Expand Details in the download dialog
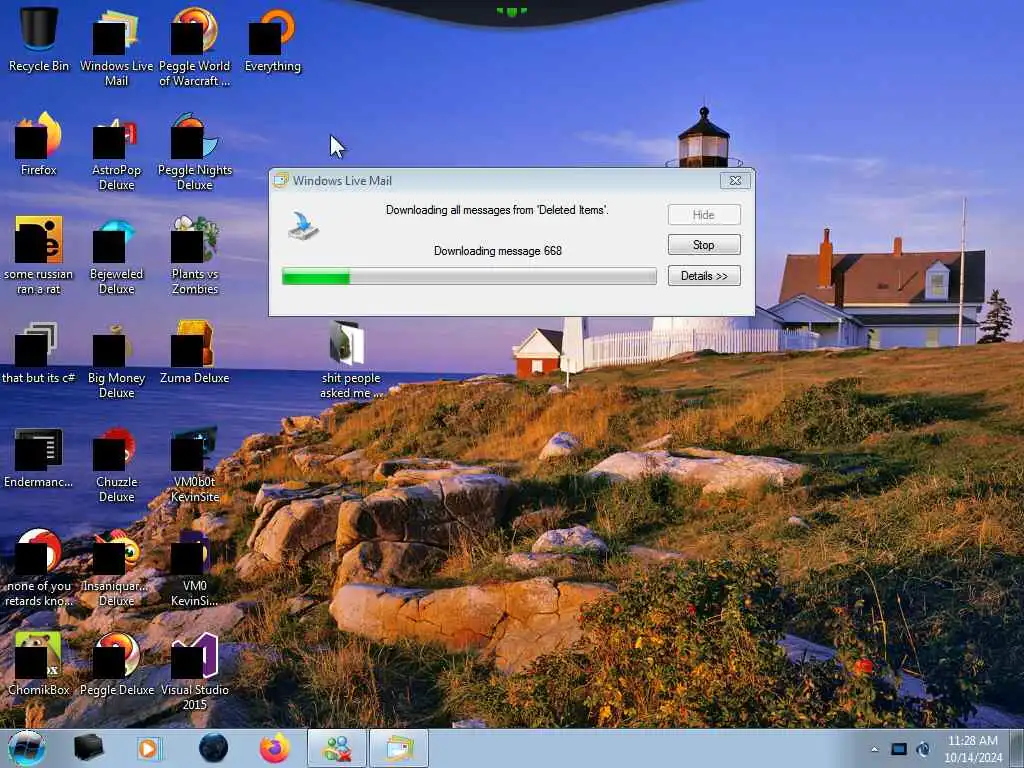This screenshot has height=768, width=1024. pos(704,276)
